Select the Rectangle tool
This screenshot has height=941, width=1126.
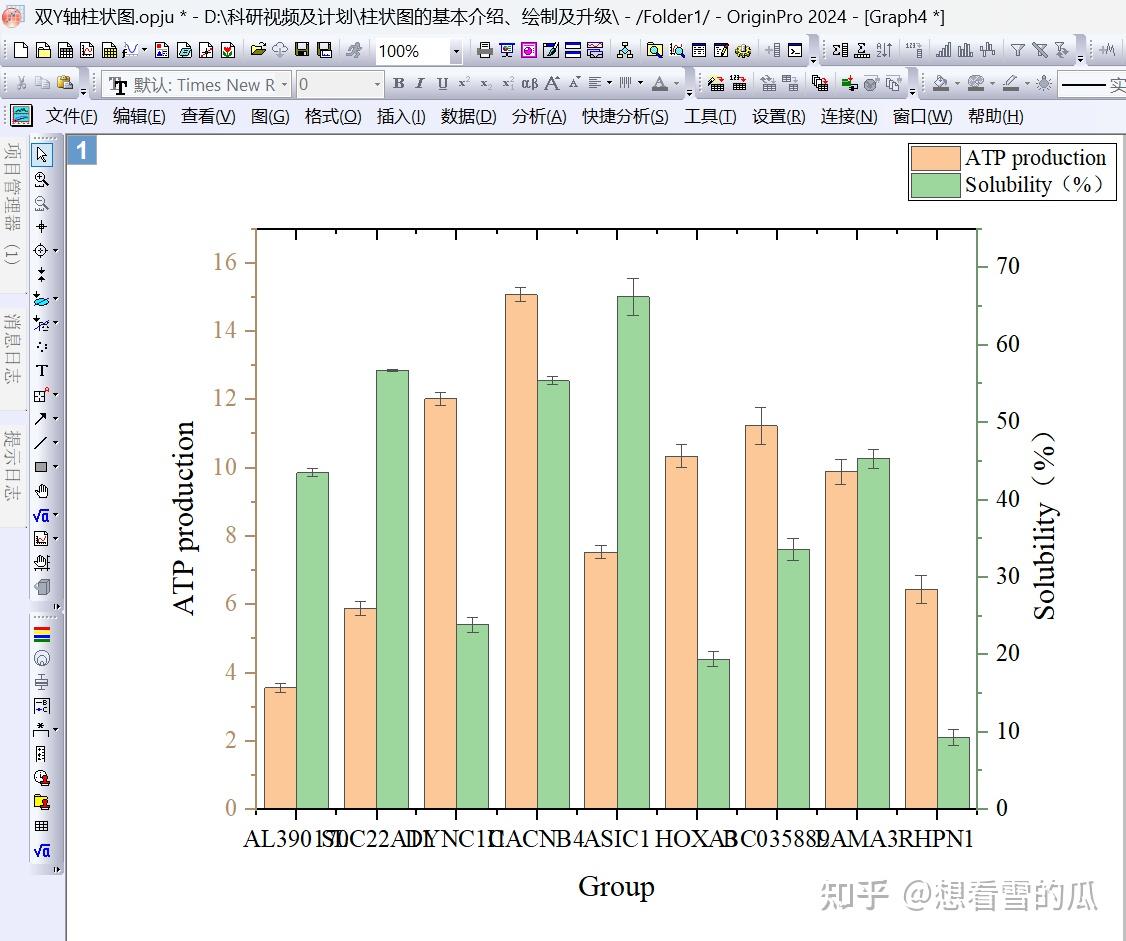pyautogui.click(x=41, y=467)
